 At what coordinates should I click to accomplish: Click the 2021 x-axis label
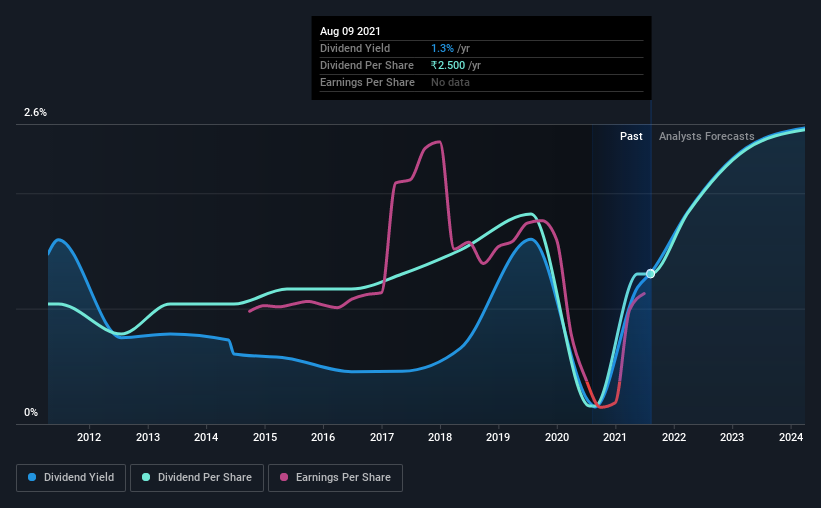point(615,437)
